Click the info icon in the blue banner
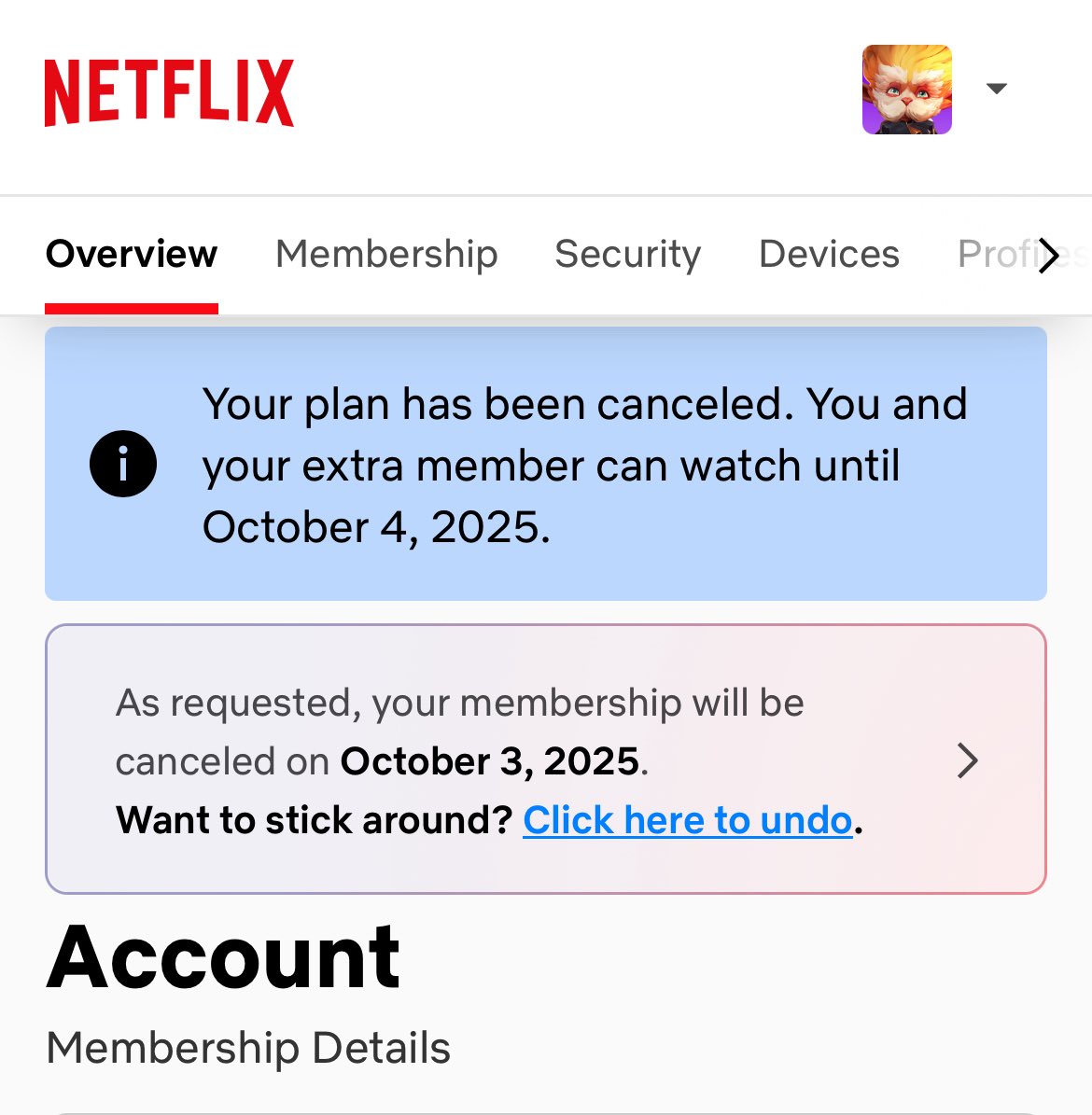Viewport: 1092px width, 1115px height. coord(123,464)
